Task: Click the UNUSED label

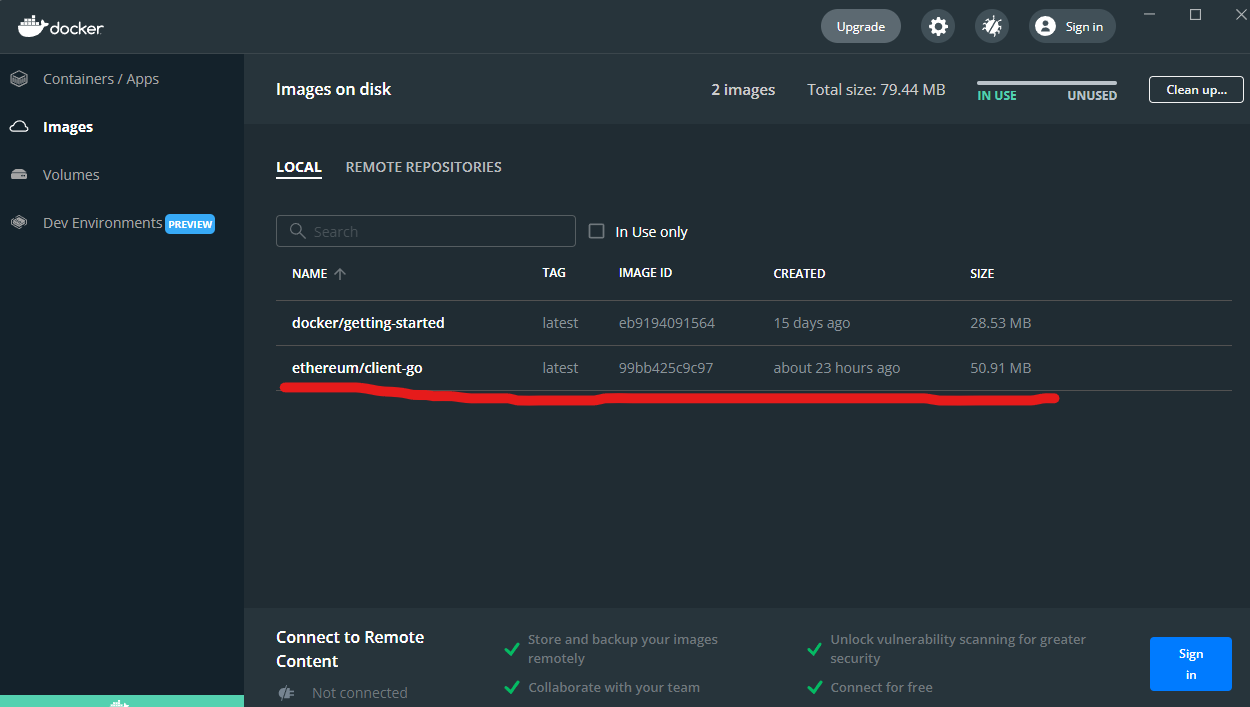Action: (x=1092, y=96)
